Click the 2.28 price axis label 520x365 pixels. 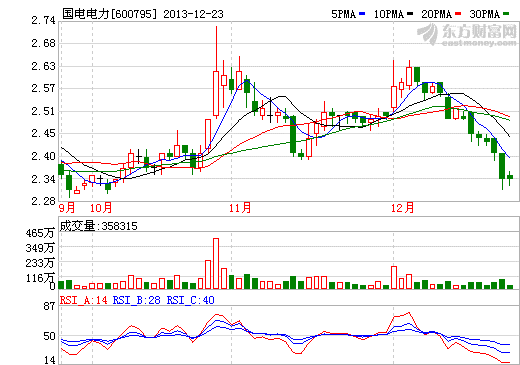(x=43, y=201)
